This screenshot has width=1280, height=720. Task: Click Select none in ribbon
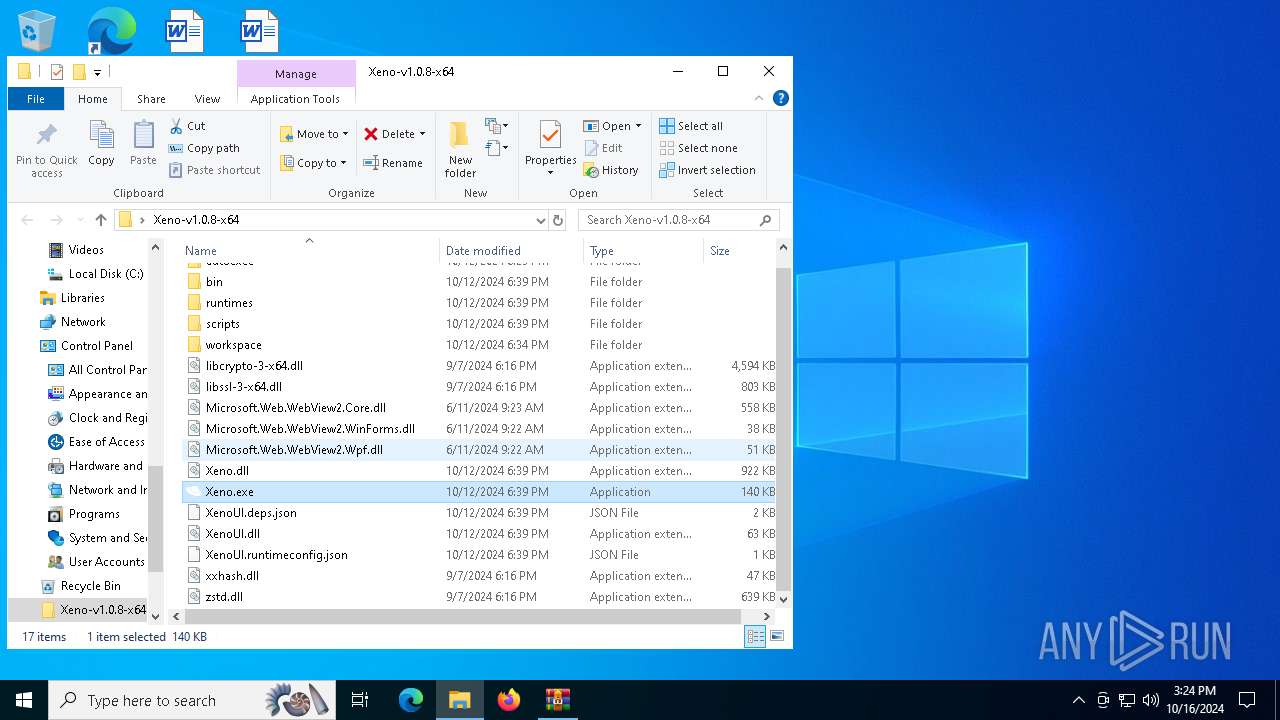(698, 148)
